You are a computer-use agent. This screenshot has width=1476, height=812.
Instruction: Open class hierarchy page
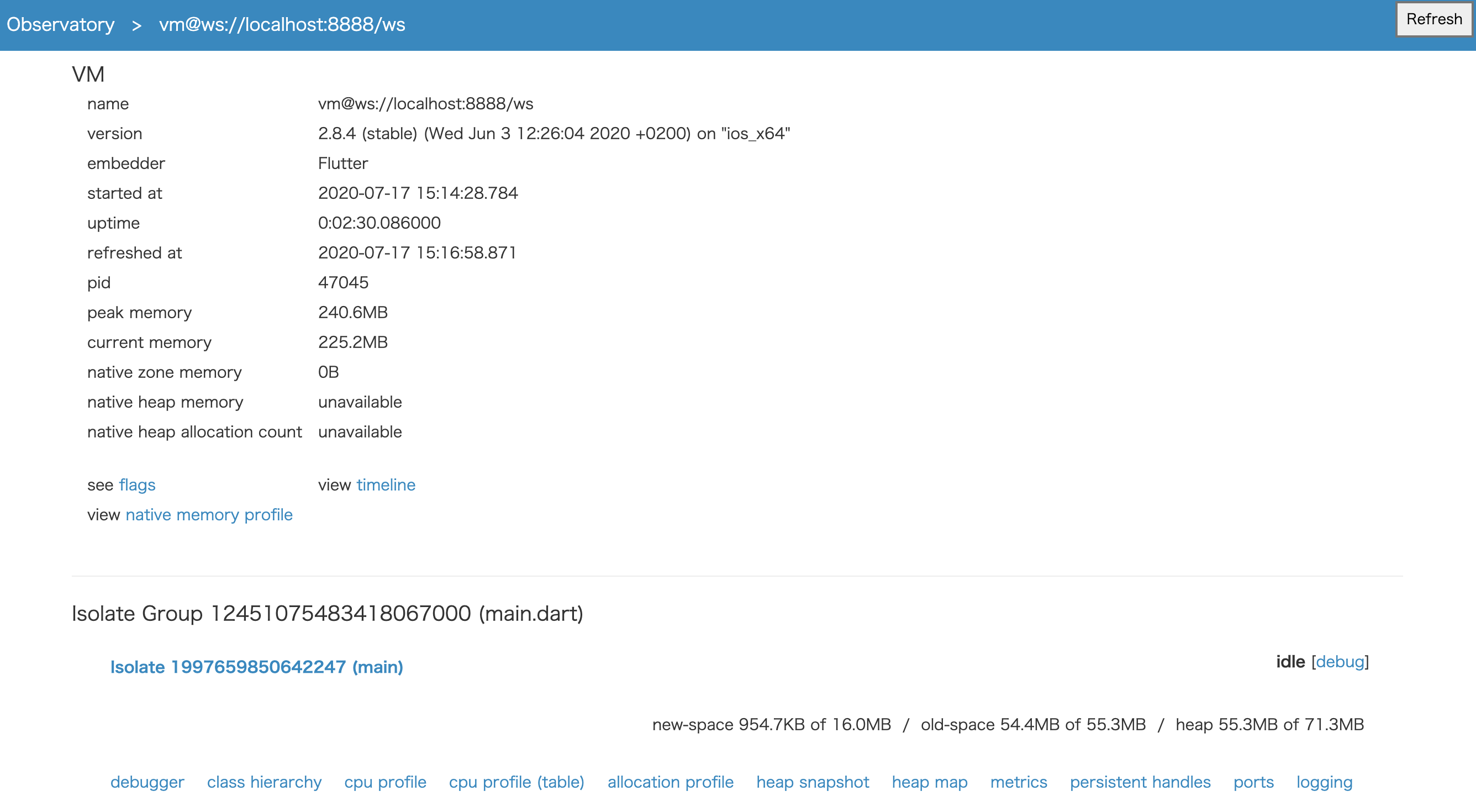point(264,782)
